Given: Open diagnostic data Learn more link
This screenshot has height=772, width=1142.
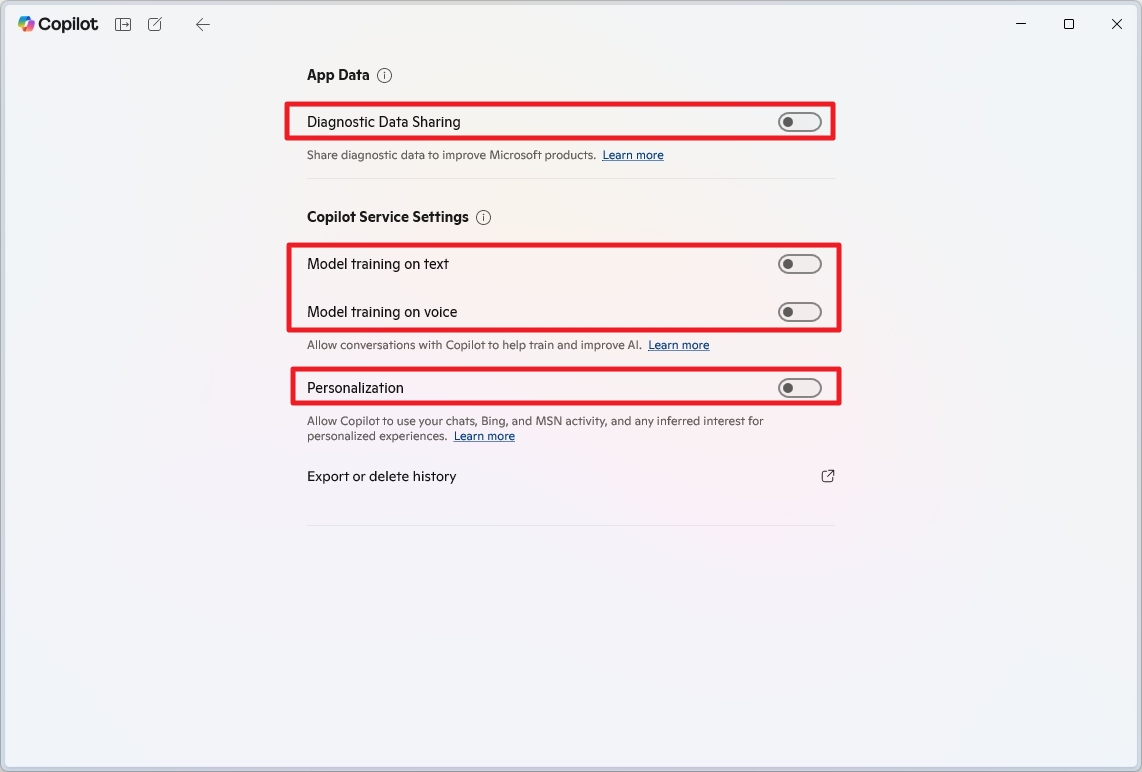Looking at the screenshot, I should tap(633, 155).
